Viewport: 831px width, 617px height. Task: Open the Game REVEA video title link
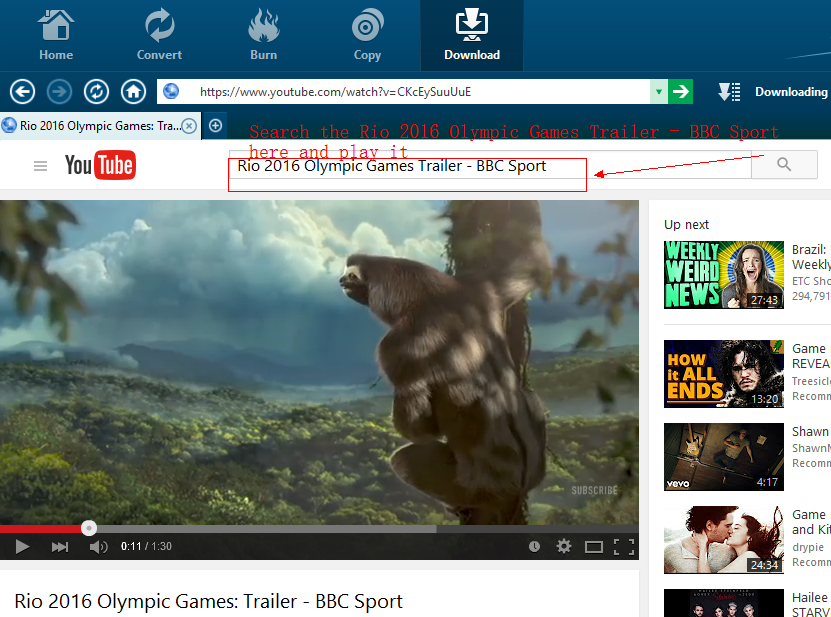[811, 356]
